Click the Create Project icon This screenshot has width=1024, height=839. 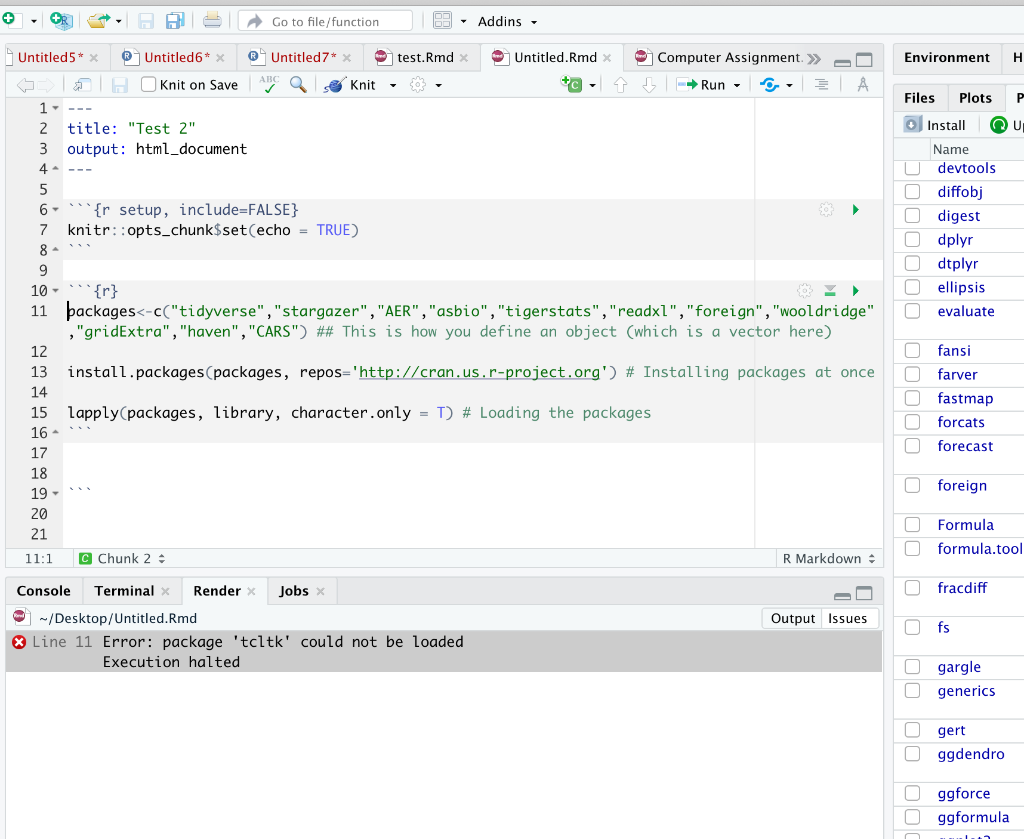point(61,21)
